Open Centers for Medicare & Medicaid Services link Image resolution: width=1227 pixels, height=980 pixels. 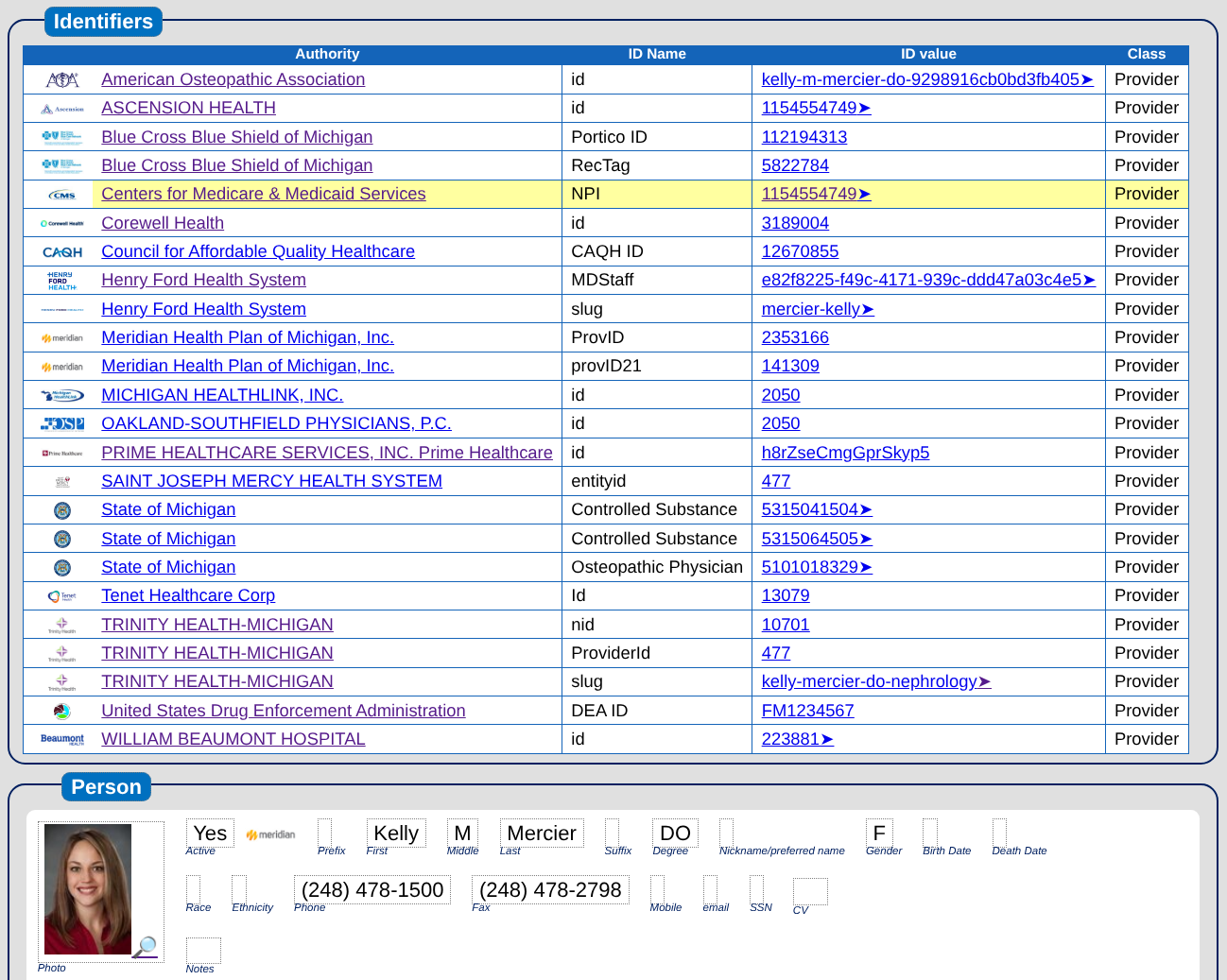(264, 194)
